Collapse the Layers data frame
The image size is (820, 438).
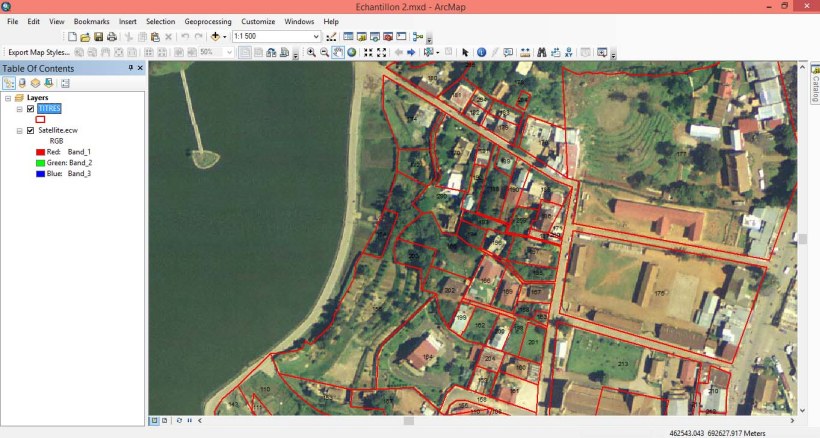(x=8, y=98)
